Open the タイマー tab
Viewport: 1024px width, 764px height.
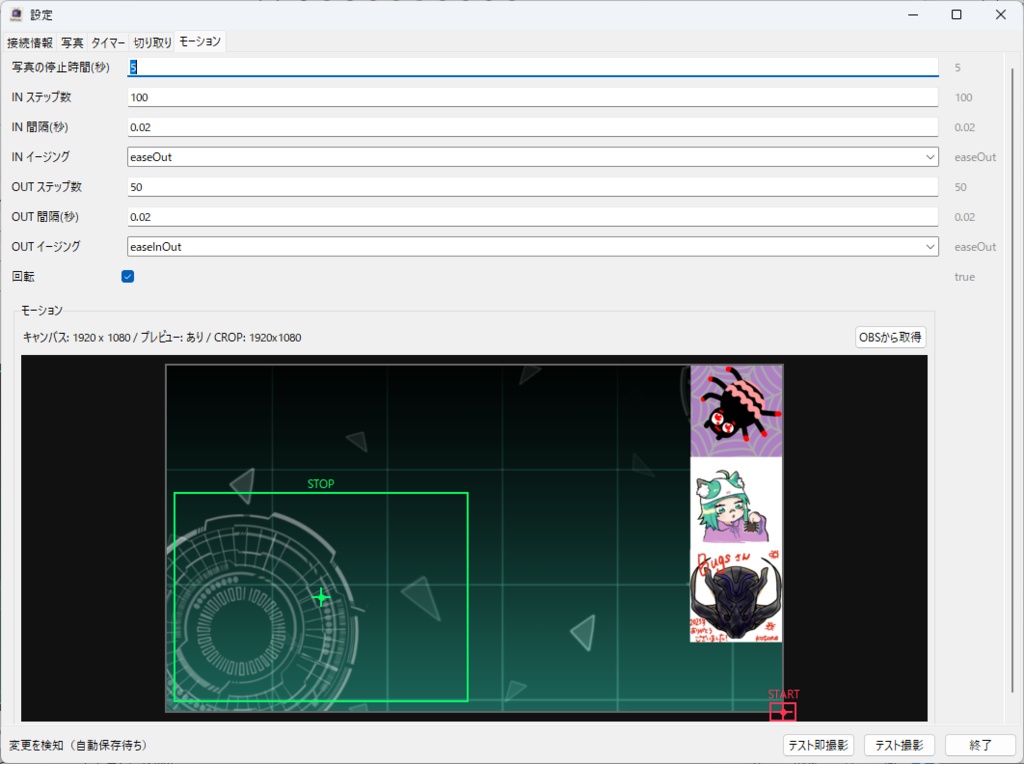click(x=106, y=42)
